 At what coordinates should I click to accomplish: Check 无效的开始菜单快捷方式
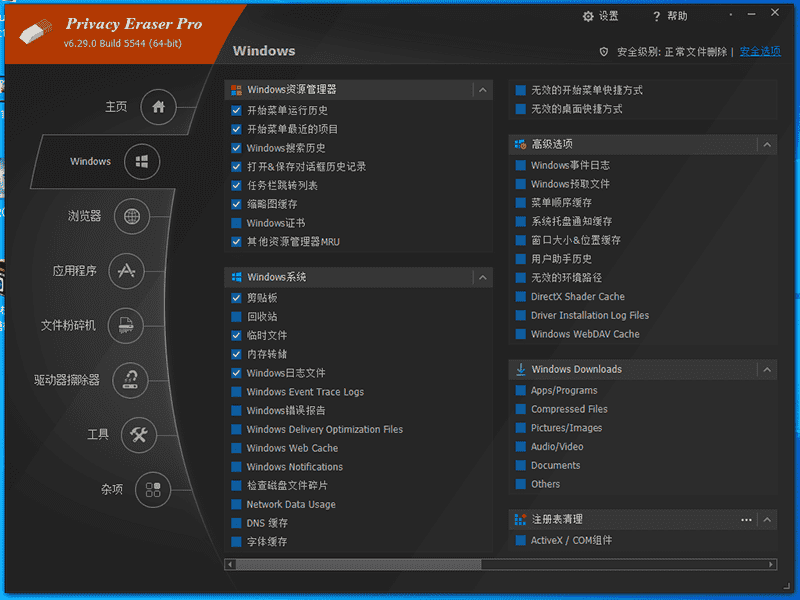point(520,90)
